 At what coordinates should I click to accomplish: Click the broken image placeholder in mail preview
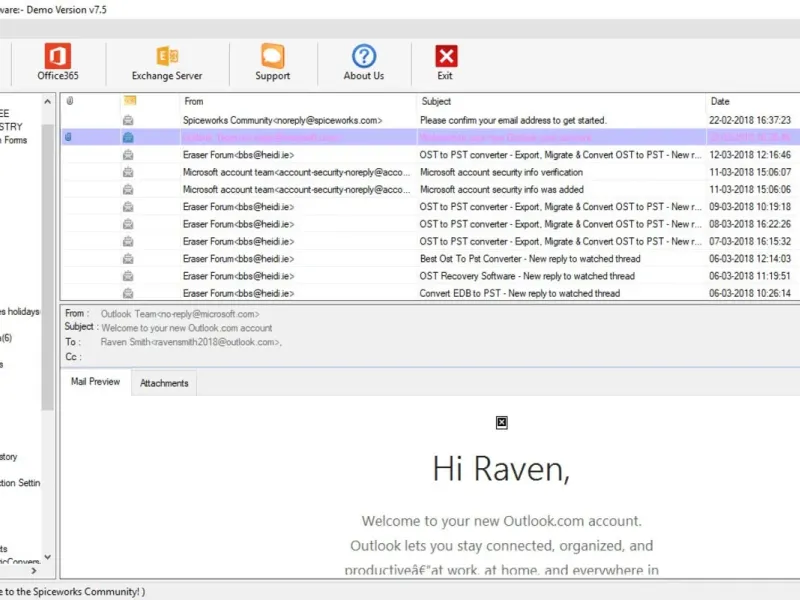point(502,422)
